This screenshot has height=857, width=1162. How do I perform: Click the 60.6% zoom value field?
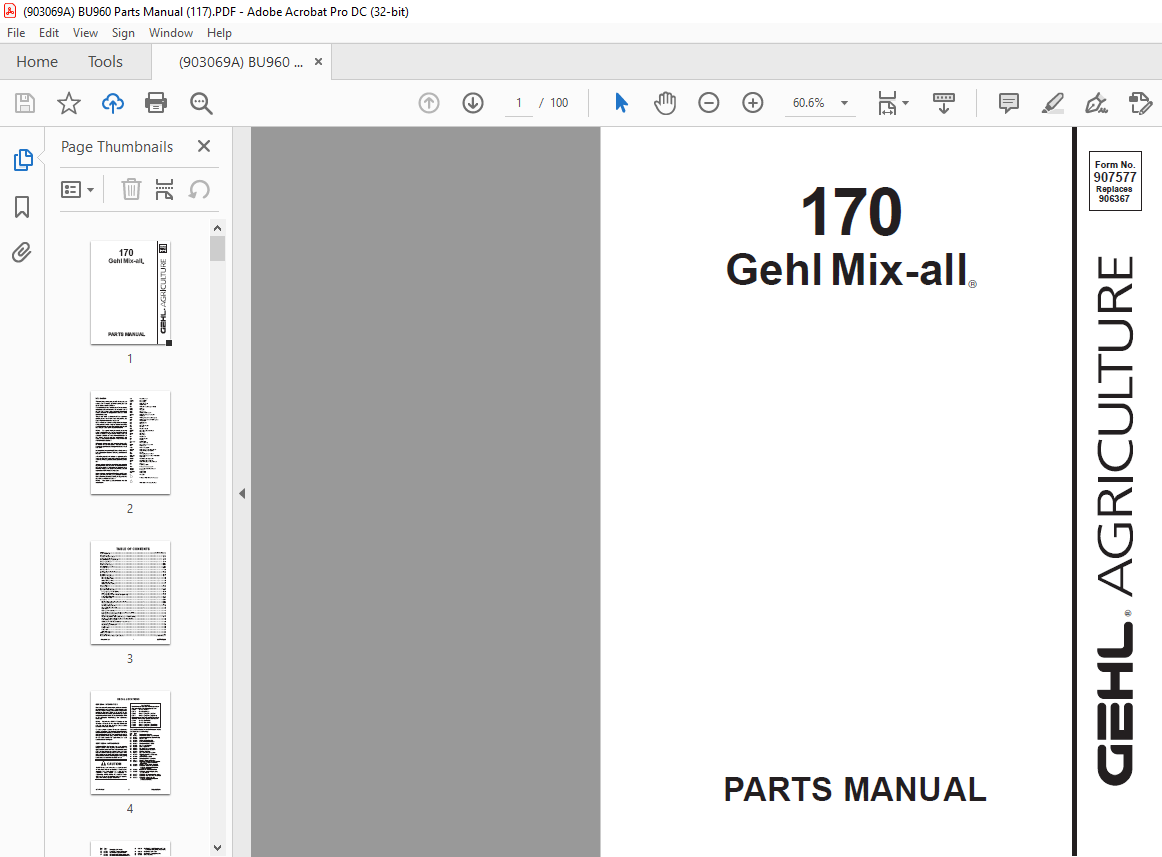click(809, 103)
